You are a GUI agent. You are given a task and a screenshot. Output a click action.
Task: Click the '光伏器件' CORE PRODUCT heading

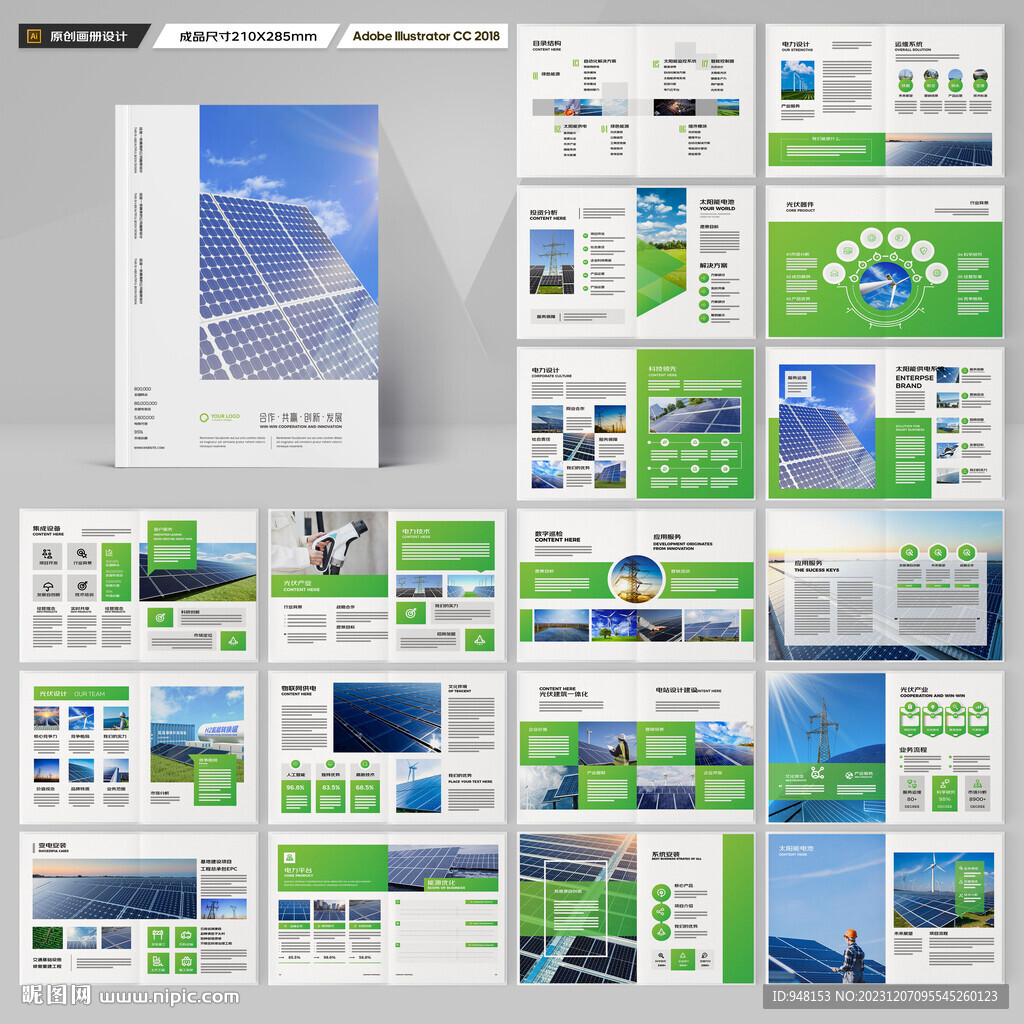point(800,206)
